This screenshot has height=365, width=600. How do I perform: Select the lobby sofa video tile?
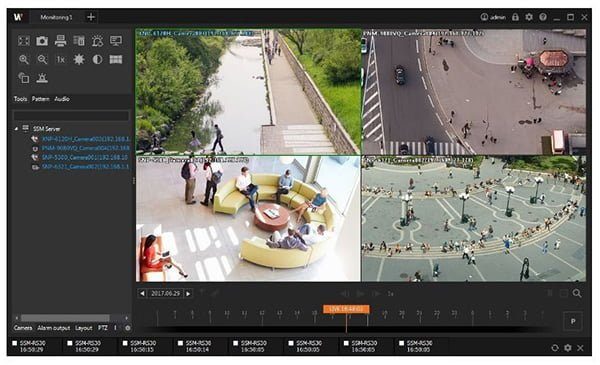tap(248, 218)
